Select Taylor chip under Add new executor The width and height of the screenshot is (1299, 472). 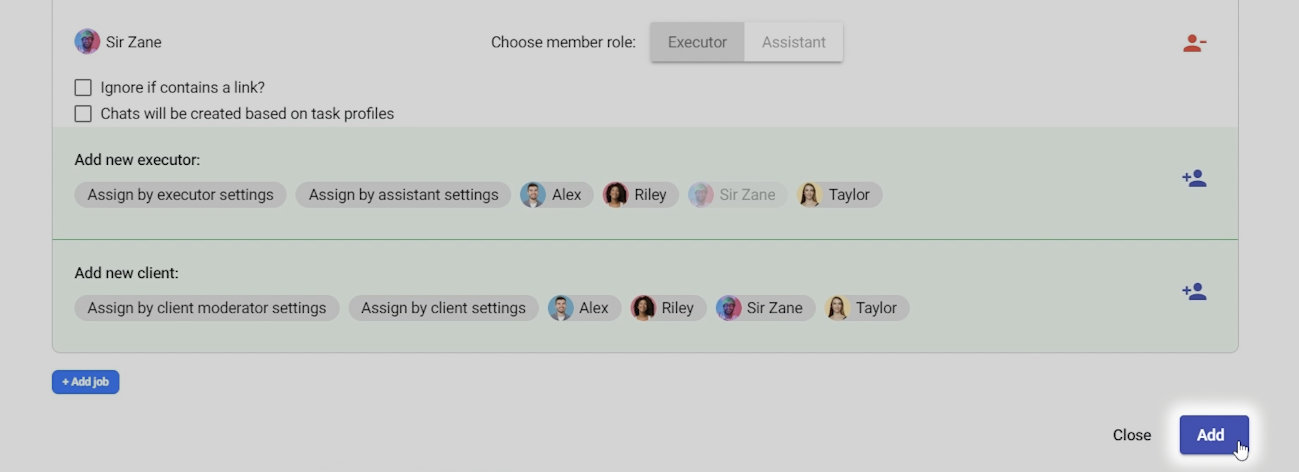838,195
